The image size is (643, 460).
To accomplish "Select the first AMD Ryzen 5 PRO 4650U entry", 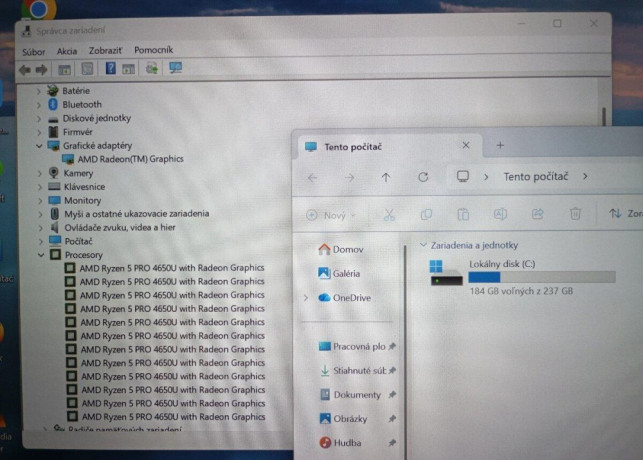I will point(172,268).
